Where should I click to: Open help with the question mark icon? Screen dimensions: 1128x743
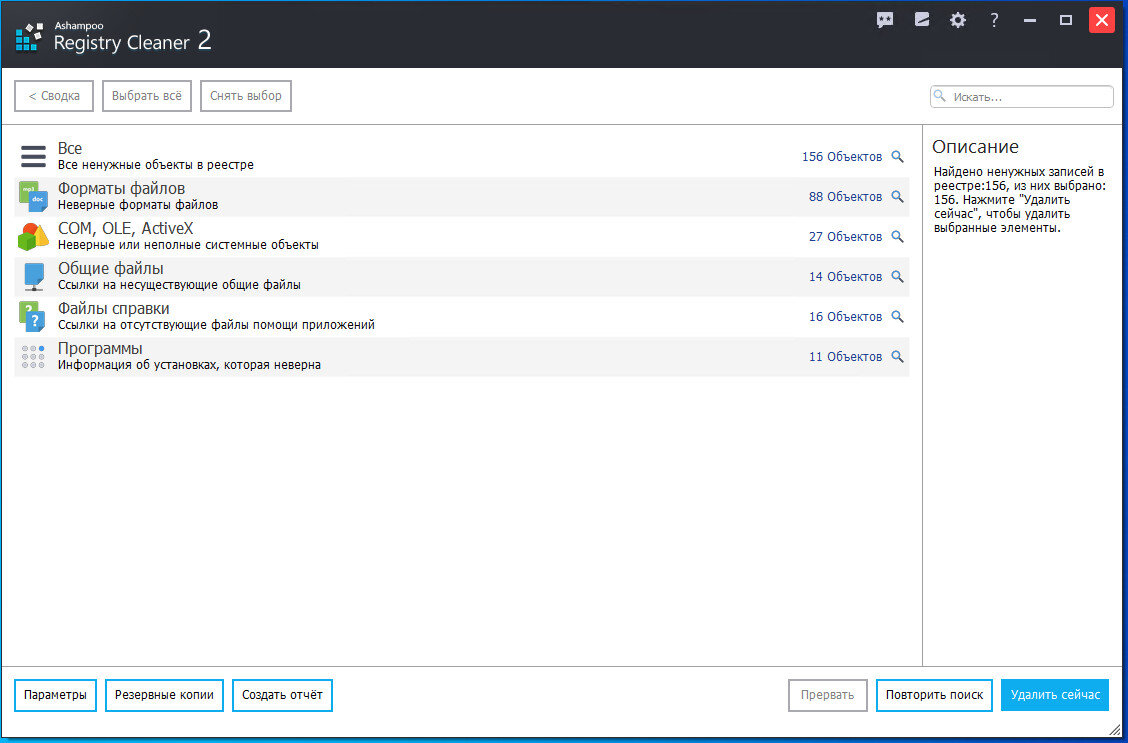click(x=994, y=20)
